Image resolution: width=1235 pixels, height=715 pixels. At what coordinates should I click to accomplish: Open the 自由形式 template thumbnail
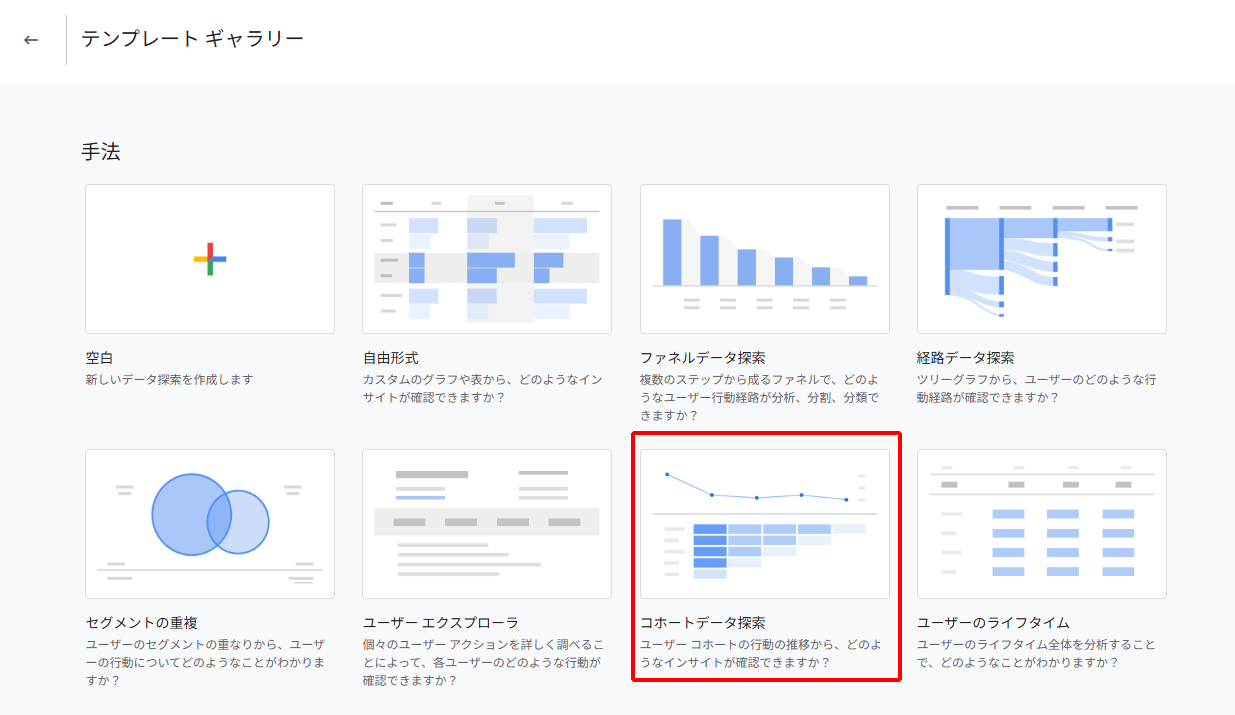[487, 259]
